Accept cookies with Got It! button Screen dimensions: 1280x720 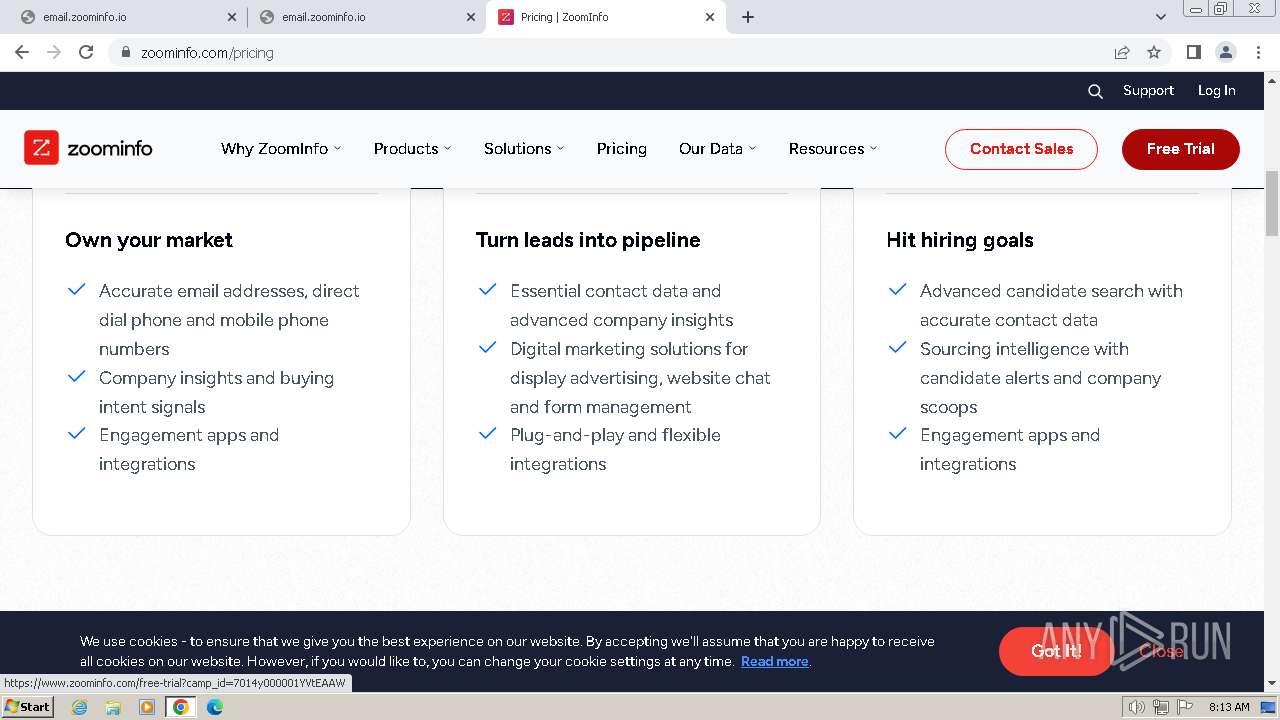coord(1056,651)
